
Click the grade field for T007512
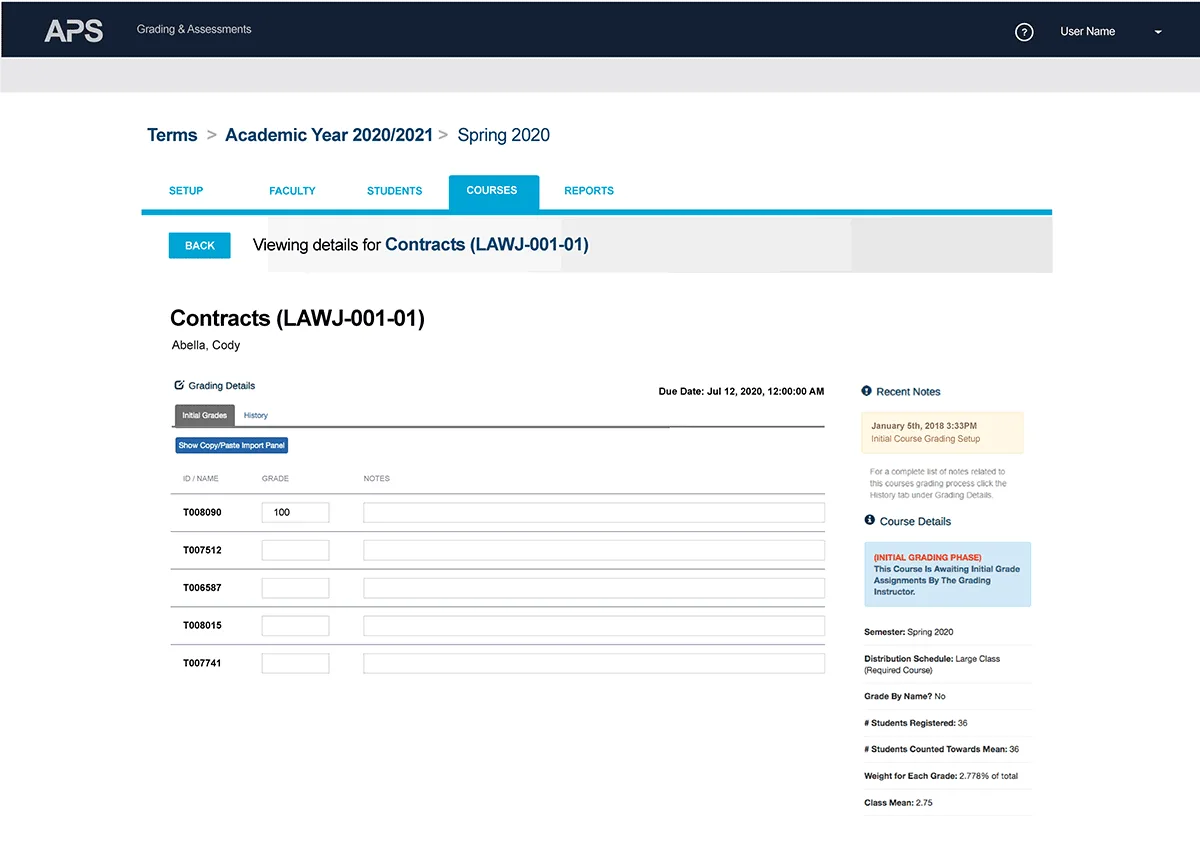pyautogui.click(x=295, y=550)
